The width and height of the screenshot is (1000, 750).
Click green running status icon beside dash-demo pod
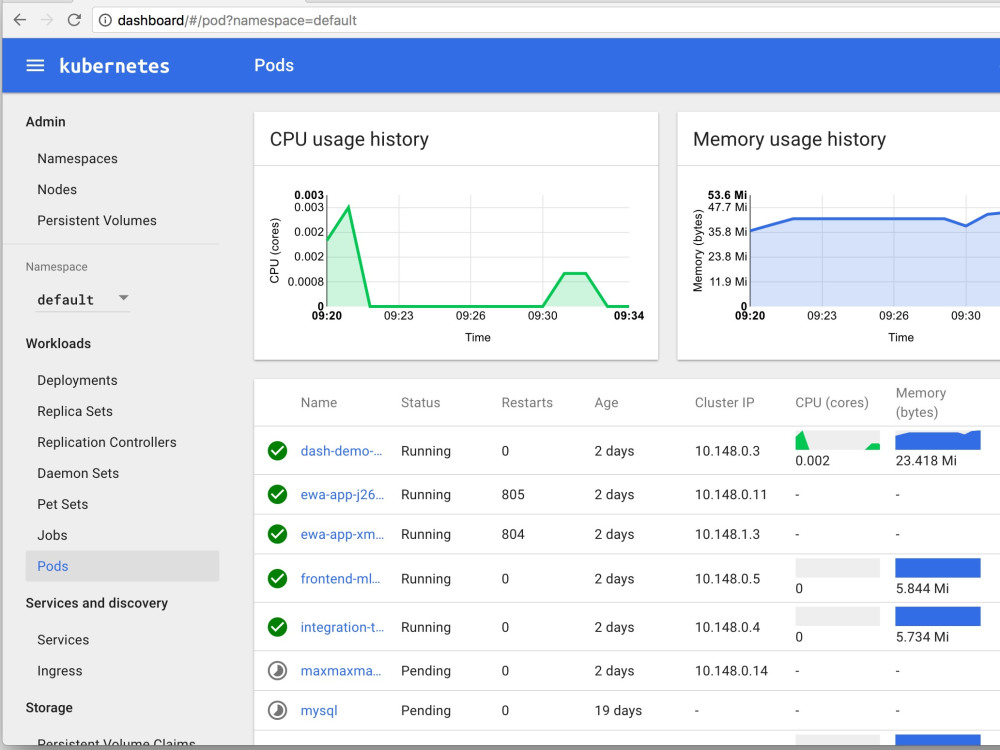point(277,450)
